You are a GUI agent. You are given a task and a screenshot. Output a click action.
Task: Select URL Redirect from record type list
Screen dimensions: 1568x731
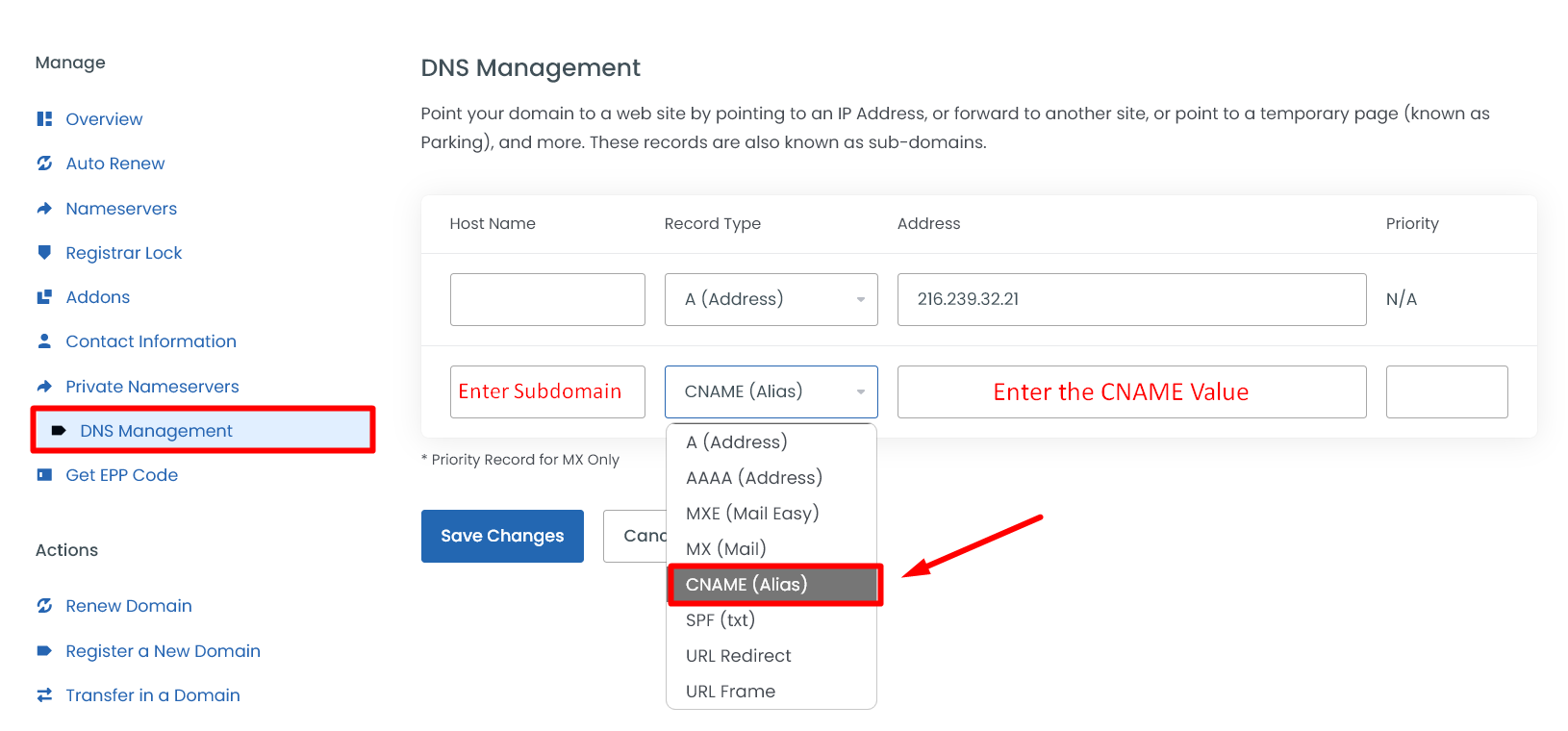coord(739,656)
